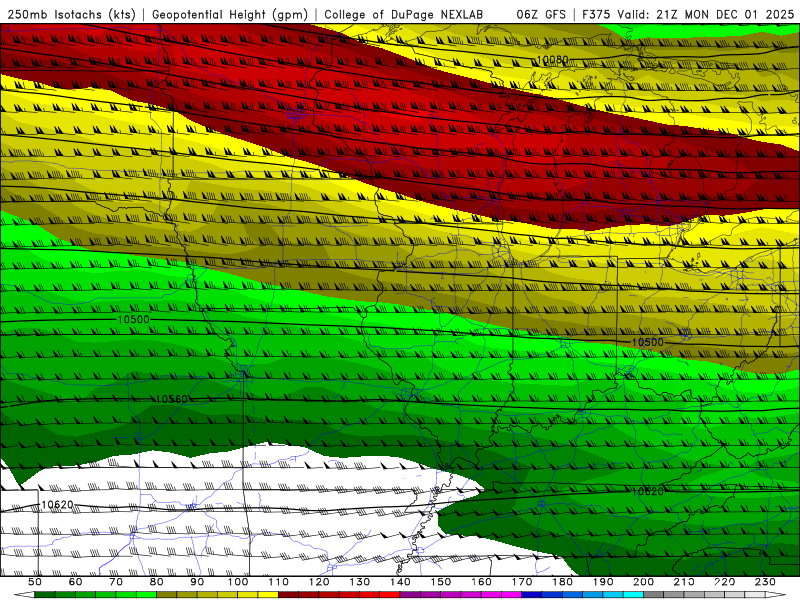Pick the dark blue swatch starting at 170
This screenshot has width=800, height=600.
tap(531, 594)
